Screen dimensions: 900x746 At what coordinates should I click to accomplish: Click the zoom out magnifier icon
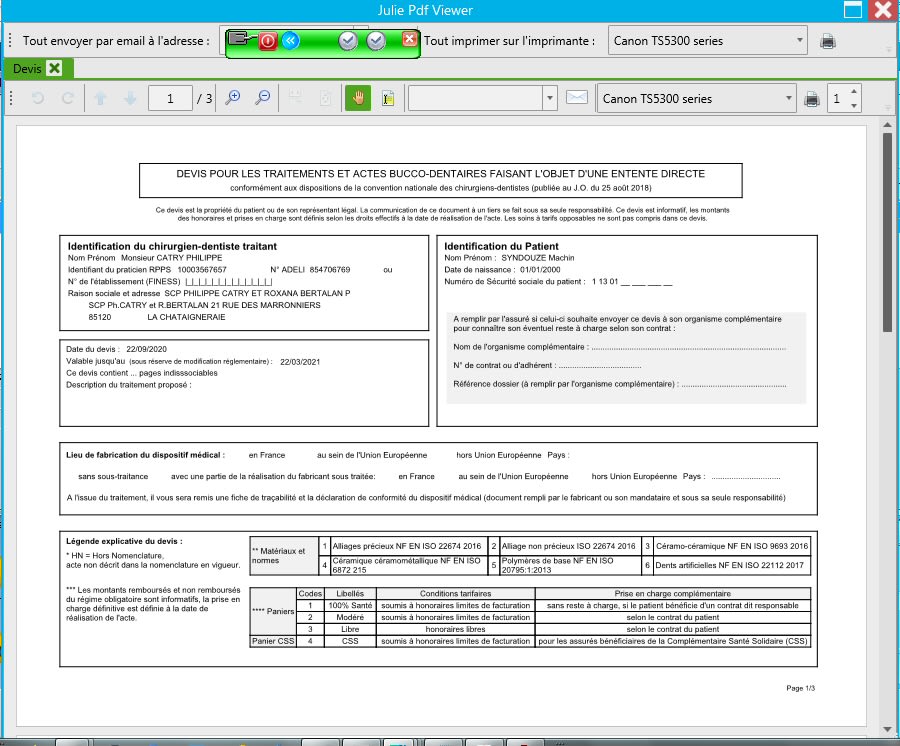tap(262, 98)
